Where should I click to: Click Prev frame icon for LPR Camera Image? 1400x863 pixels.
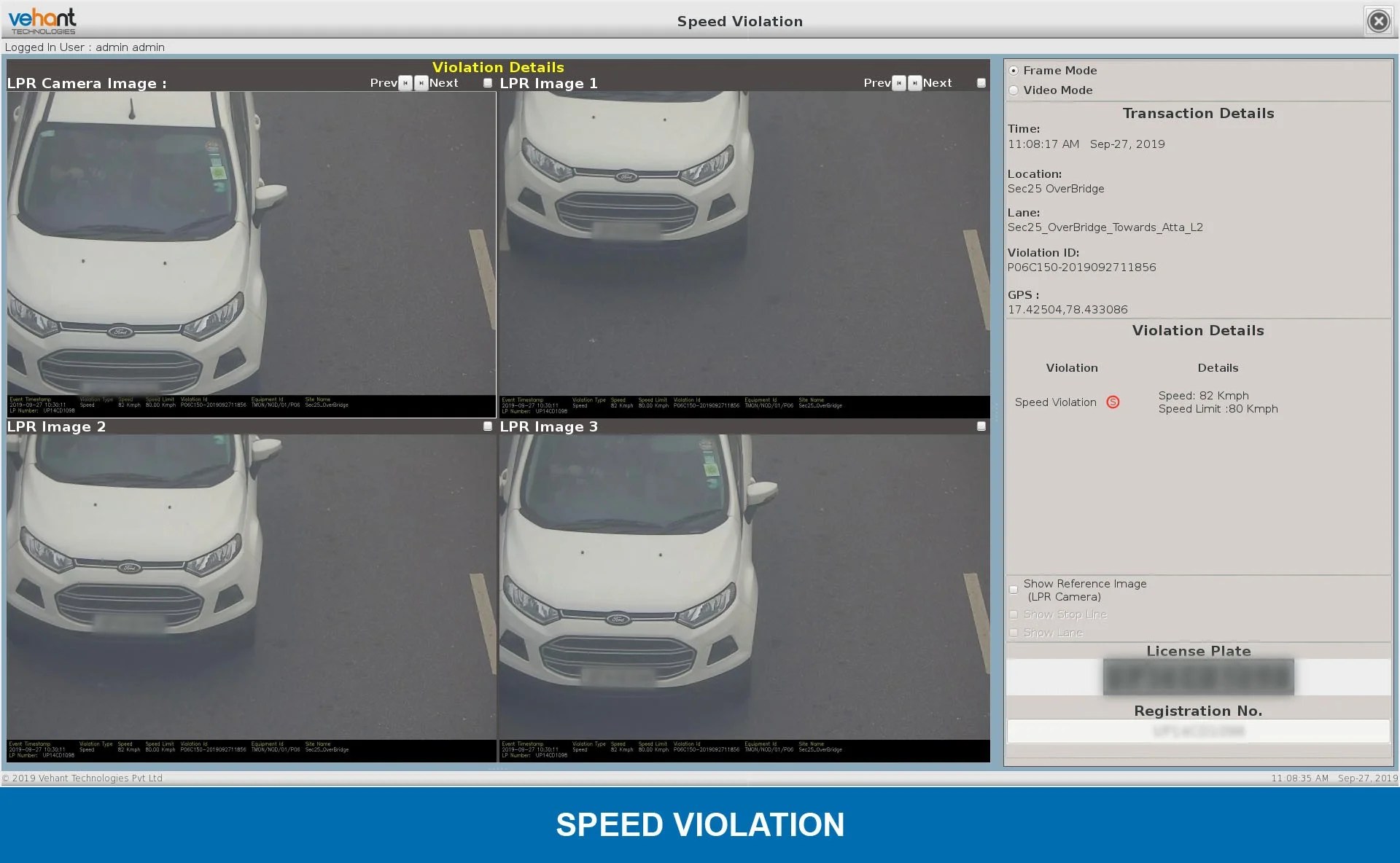(405, 83)
